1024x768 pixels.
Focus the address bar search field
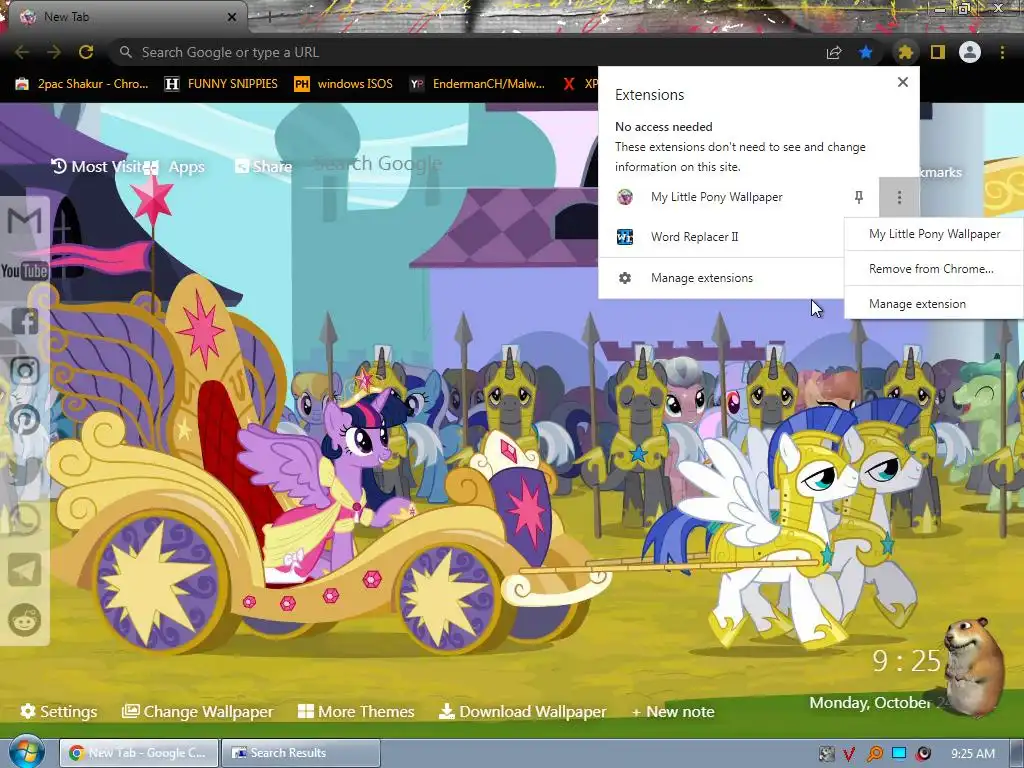pyautogui.click(x=464, y=52)
